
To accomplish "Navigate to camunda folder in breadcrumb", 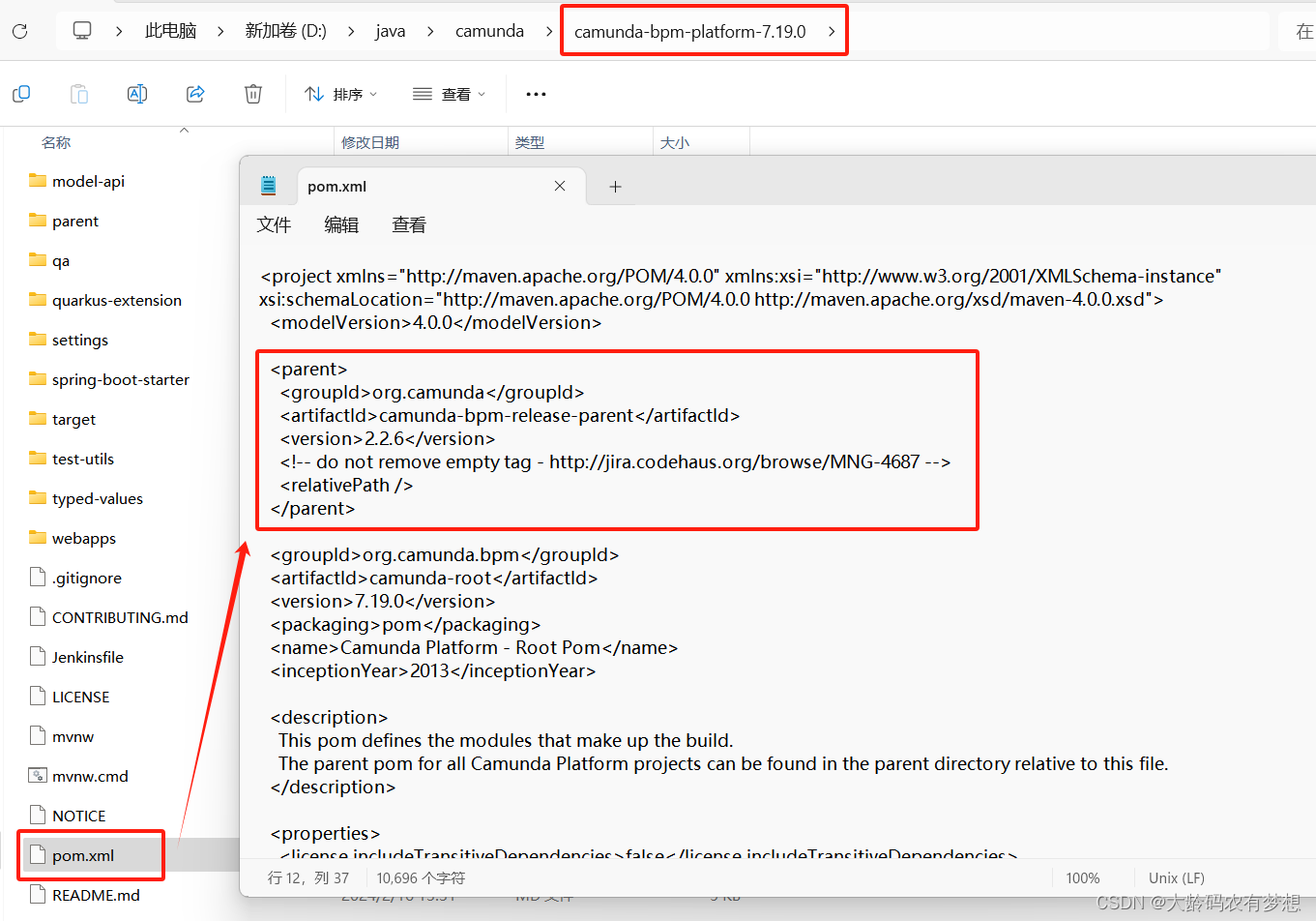I will click(x=489, y=31).
